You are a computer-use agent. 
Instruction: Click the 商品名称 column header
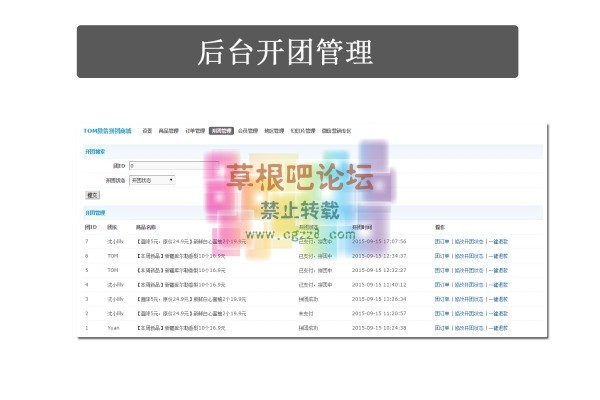point(146,227)
